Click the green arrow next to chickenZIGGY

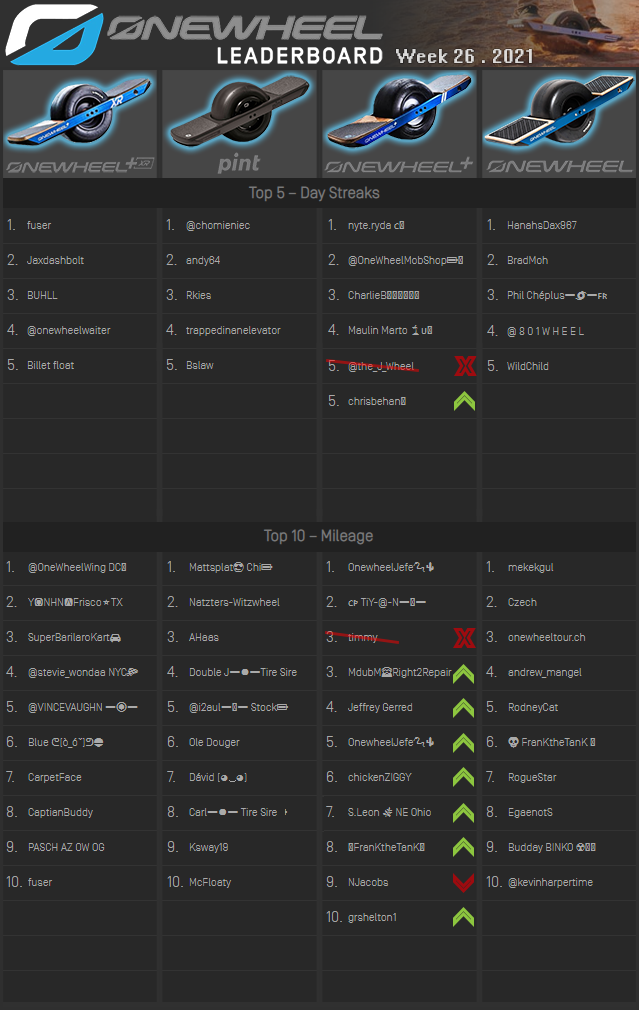click(464, 777)
